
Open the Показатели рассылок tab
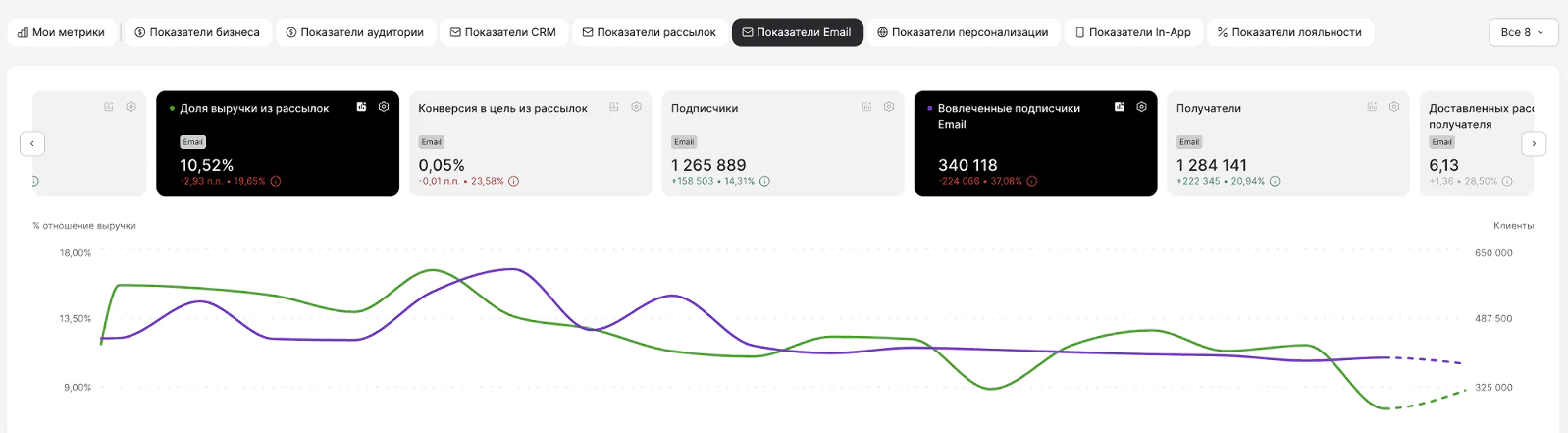pos(650,32)
